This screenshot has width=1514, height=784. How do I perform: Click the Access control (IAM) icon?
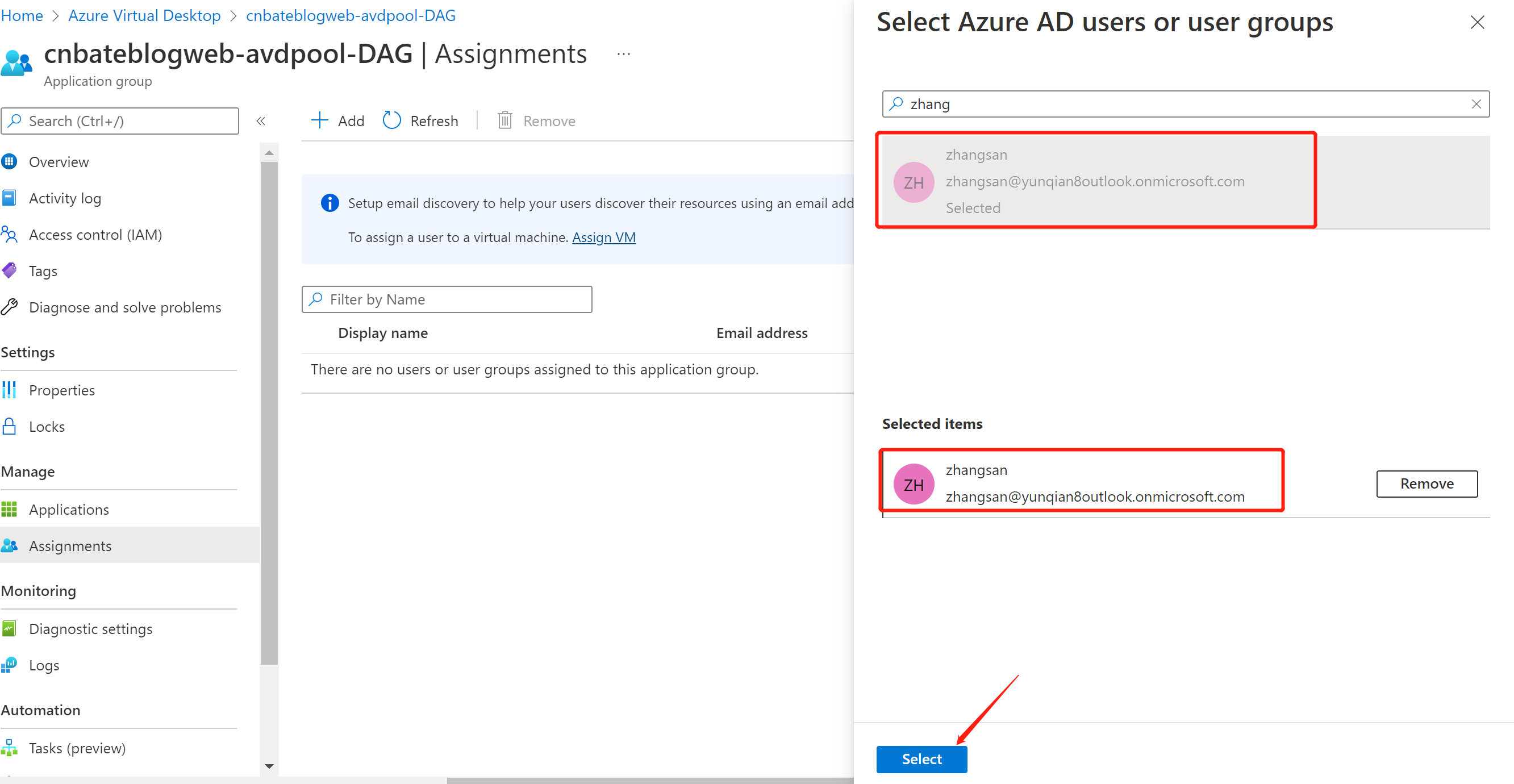[x=9, y=235]
